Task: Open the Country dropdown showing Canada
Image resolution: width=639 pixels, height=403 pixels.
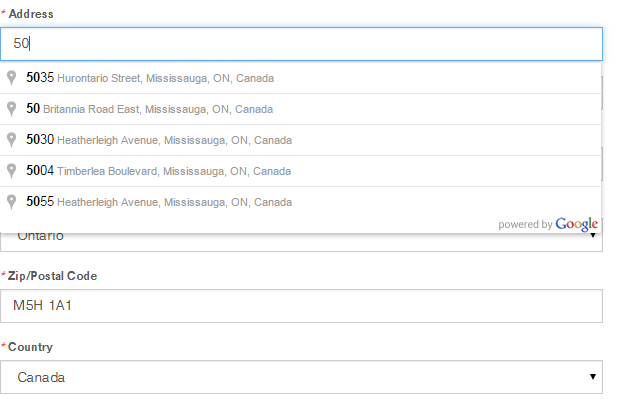Action: coord(300,378)
